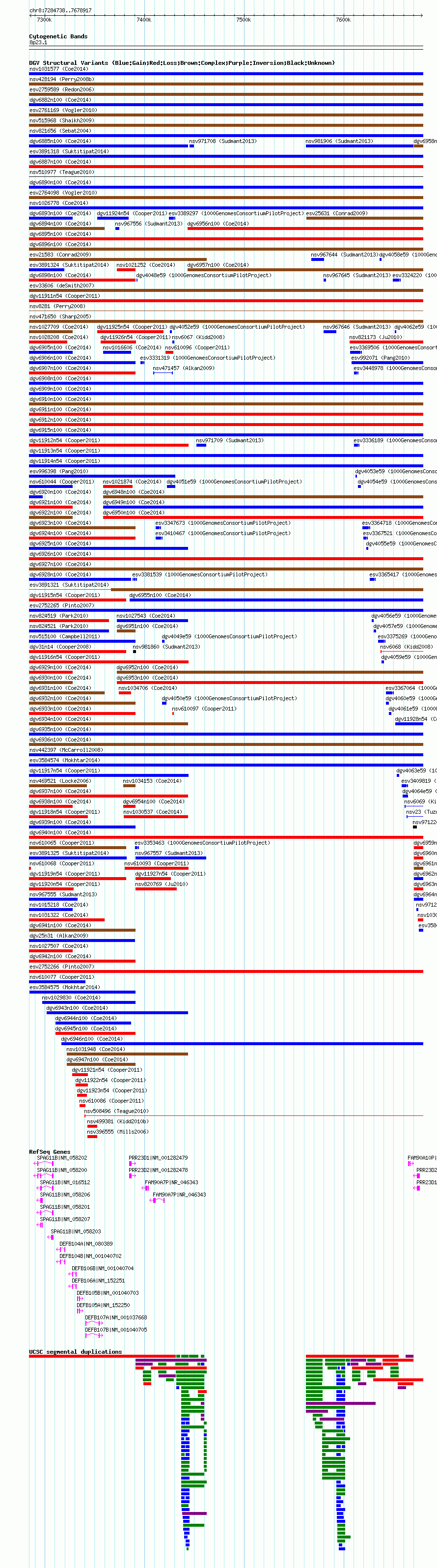Select the 7500k ruler tick label

pyautogui.click(x=244, y=20)
